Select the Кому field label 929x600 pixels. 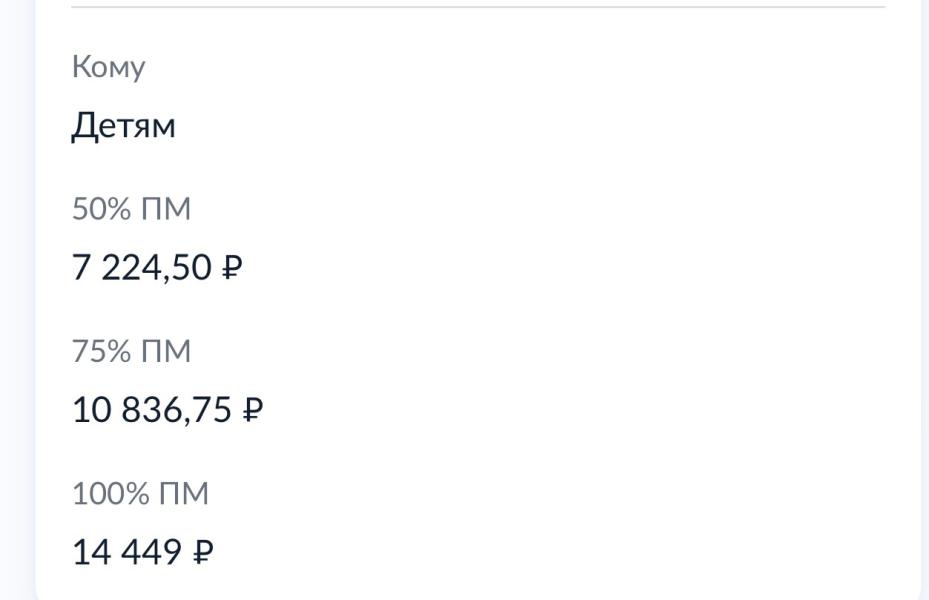pyautogui.click(x=108, y=67)
